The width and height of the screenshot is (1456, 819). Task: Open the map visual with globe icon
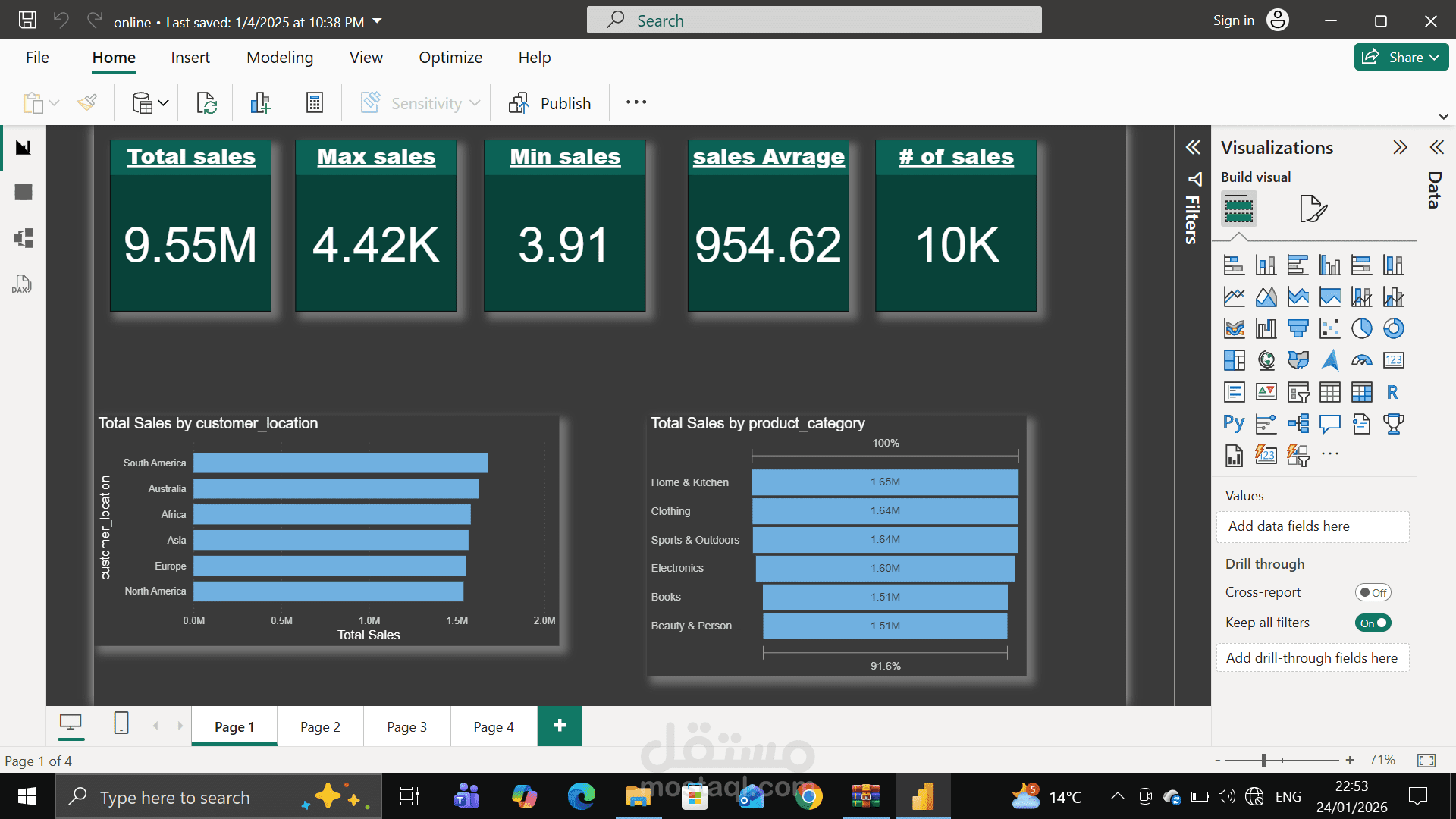click(x=1266, y=360)
